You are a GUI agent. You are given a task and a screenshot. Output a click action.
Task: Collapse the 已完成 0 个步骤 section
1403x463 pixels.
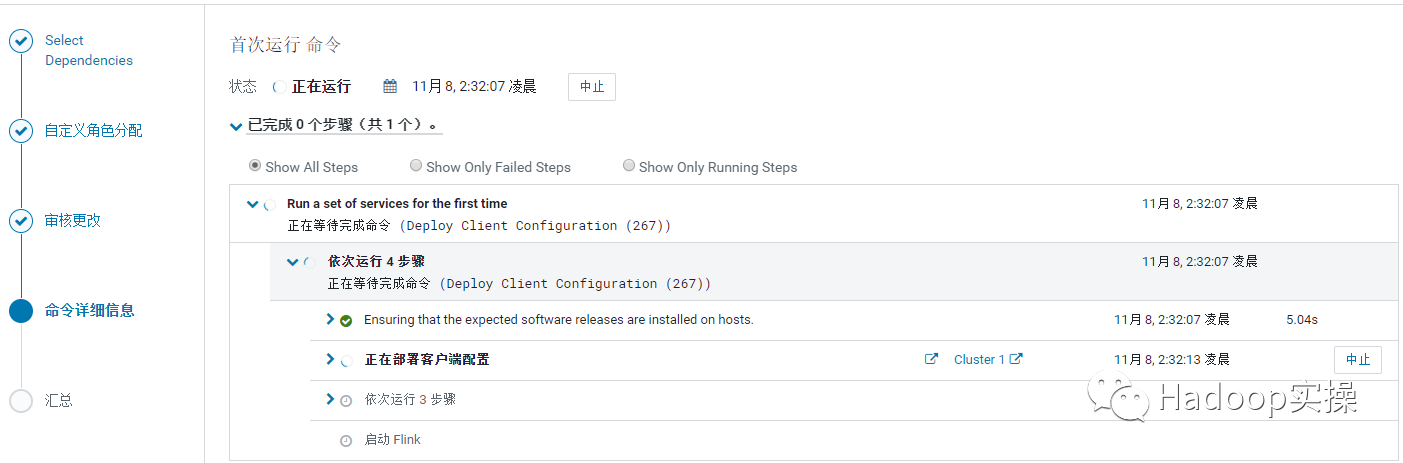coord(236,126)
